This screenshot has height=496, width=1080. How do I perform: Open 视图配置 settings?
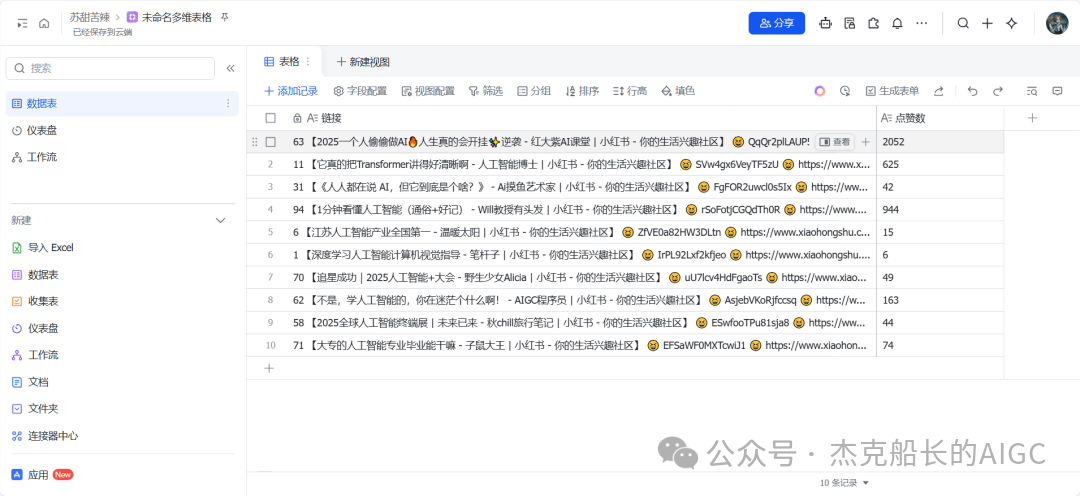[x=428, y=91]
